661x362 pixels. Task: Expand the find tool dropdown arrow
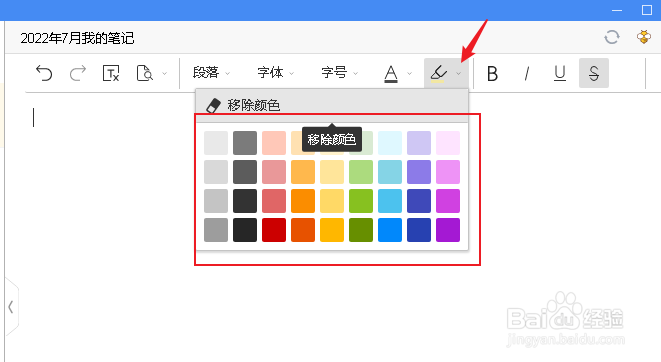(x=164, y=74)
